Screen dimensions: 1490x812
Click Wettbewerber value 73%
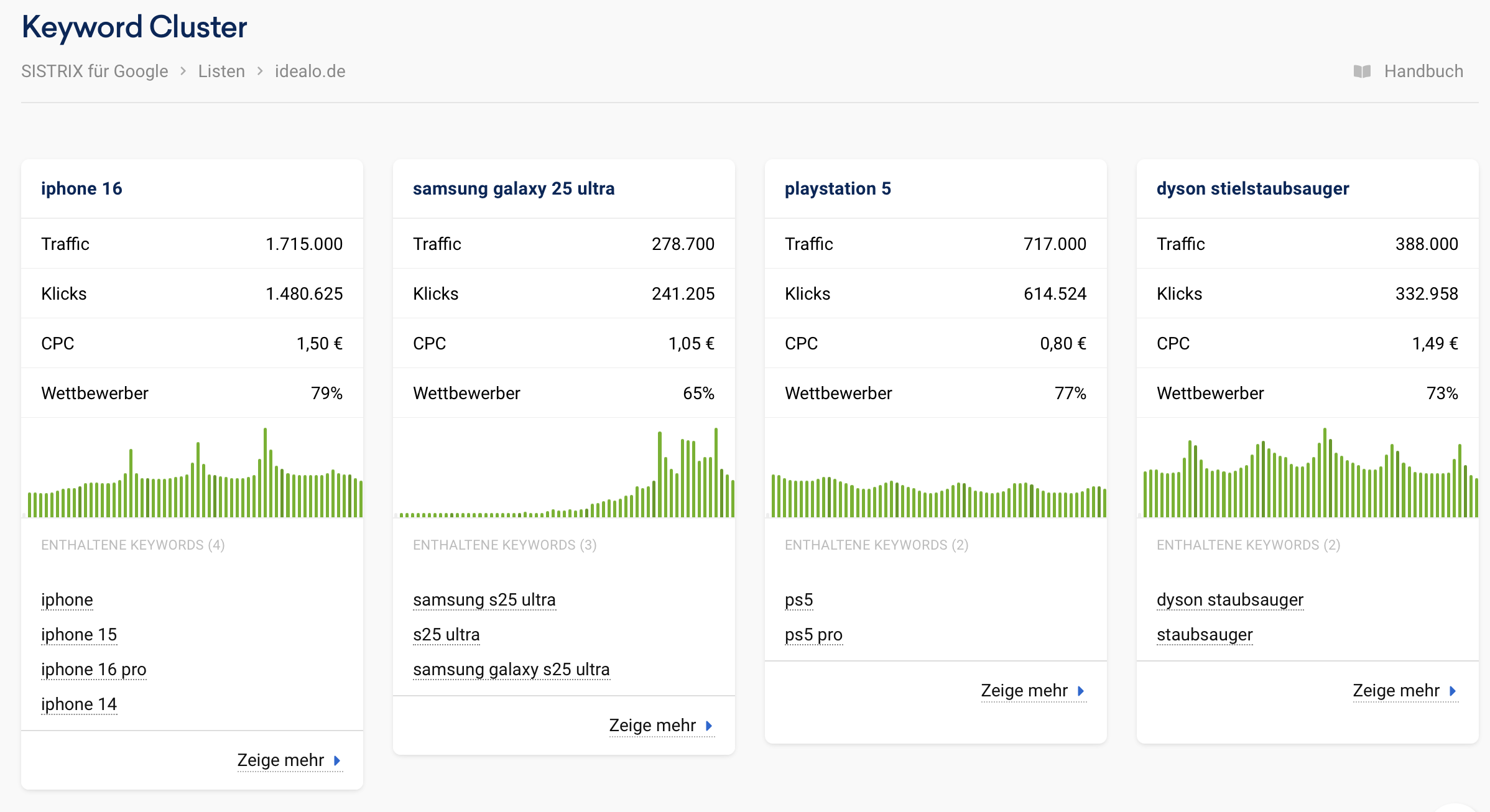pos(1443,393)
